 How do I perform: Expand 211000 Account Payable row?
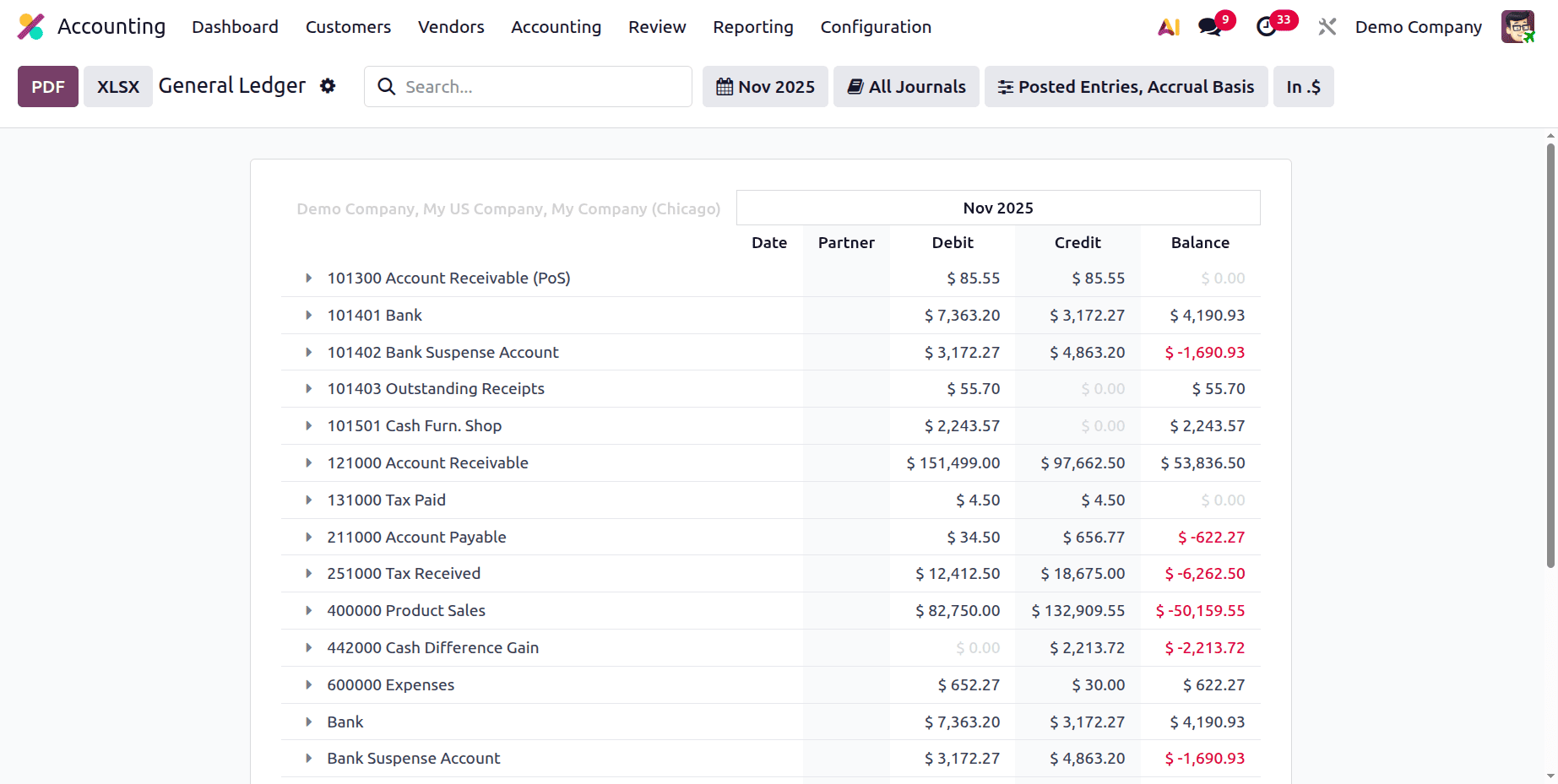309,538
